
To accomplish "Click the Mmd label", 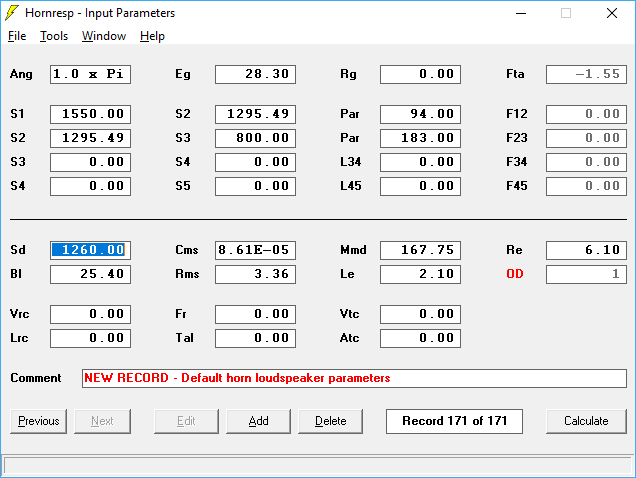I will [x=353, y=250].
